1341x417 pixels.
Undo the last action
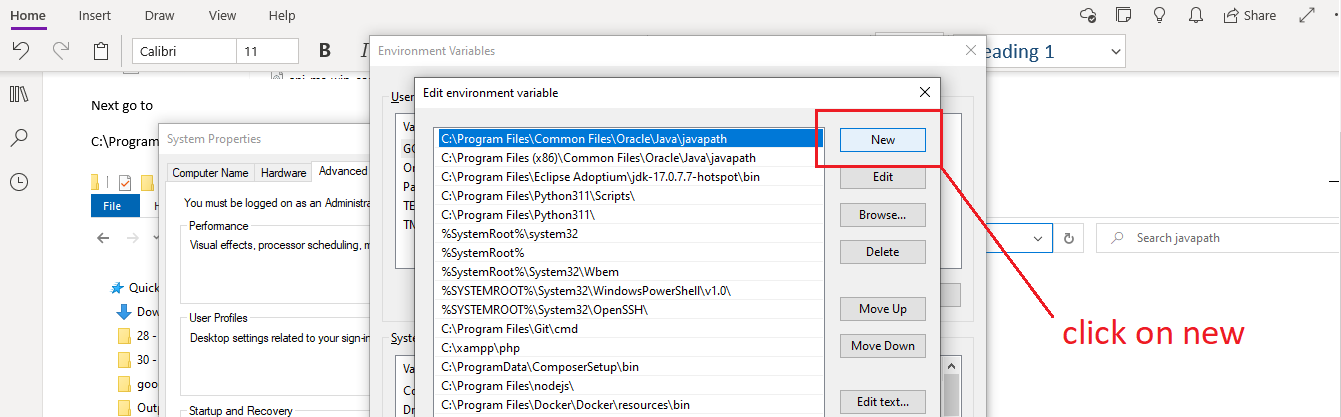coord(21,51)
